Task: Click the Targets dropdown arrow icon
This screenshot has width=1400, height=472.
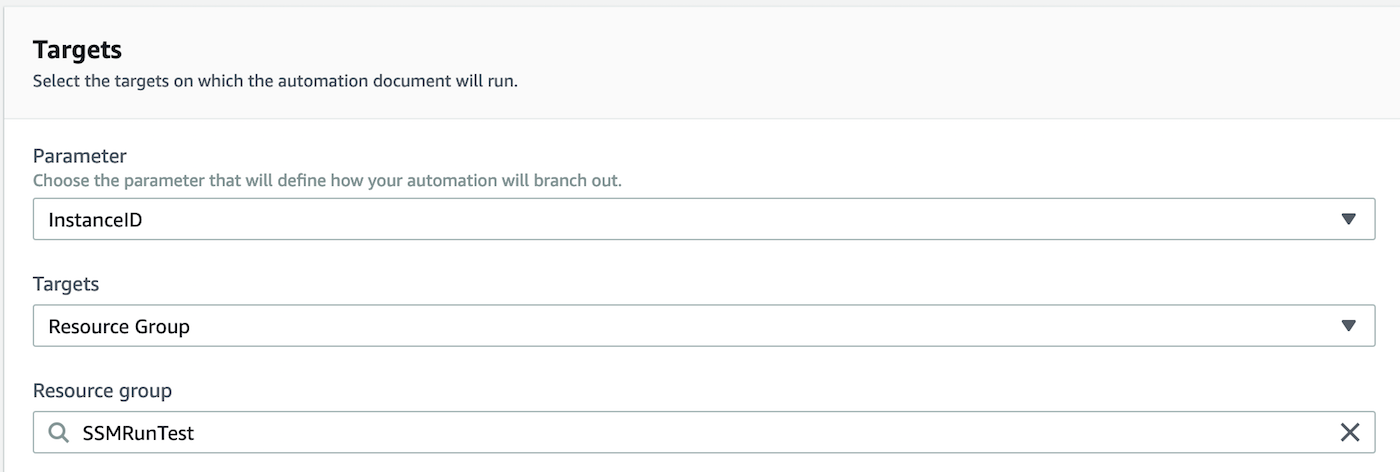Action: pos(1348,326)
